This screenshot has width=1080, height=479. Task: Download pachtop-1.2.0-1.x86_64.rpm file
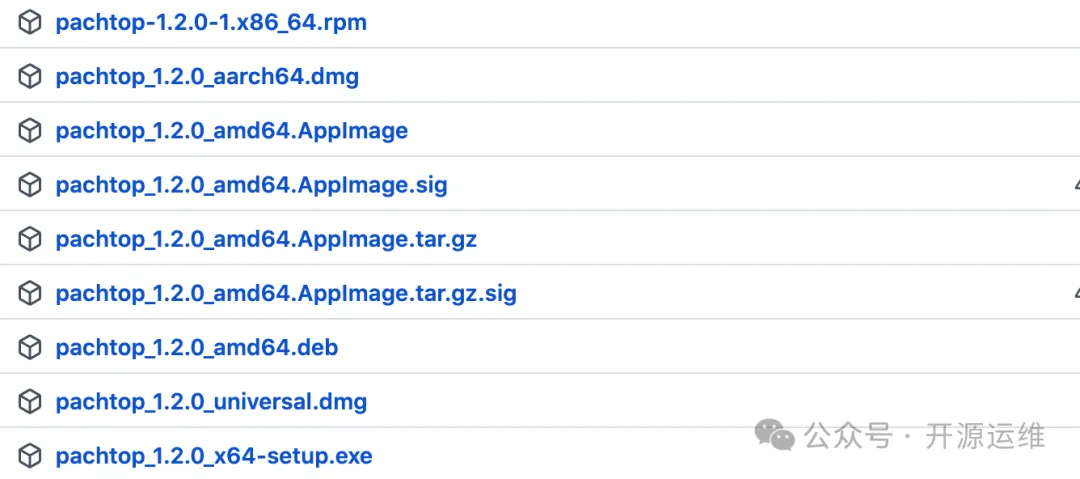[211, 22]
